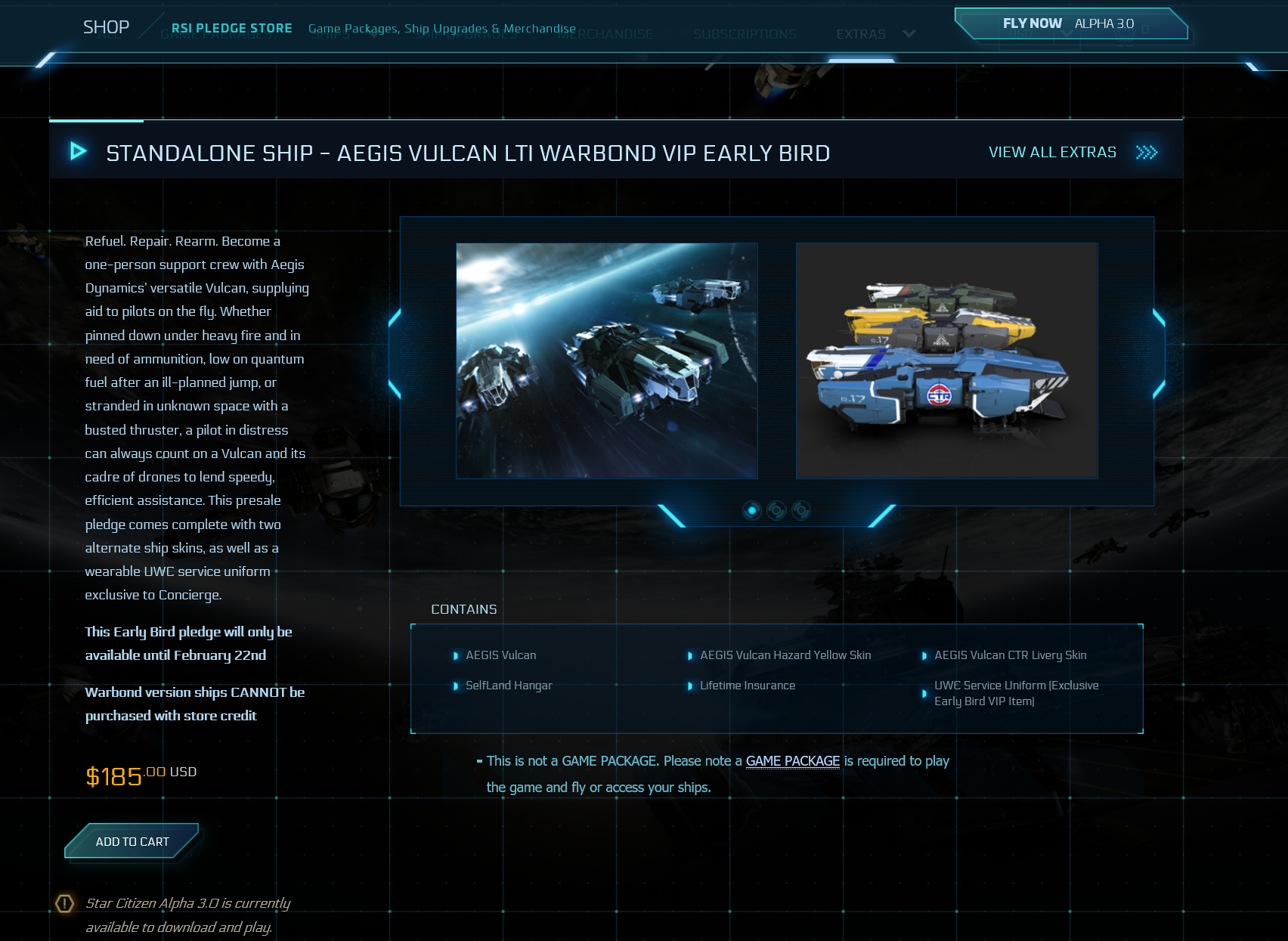The image size is (1288, 941).
Task: Expand the Extras menu chevron
Action: click(x=909, y=34)
